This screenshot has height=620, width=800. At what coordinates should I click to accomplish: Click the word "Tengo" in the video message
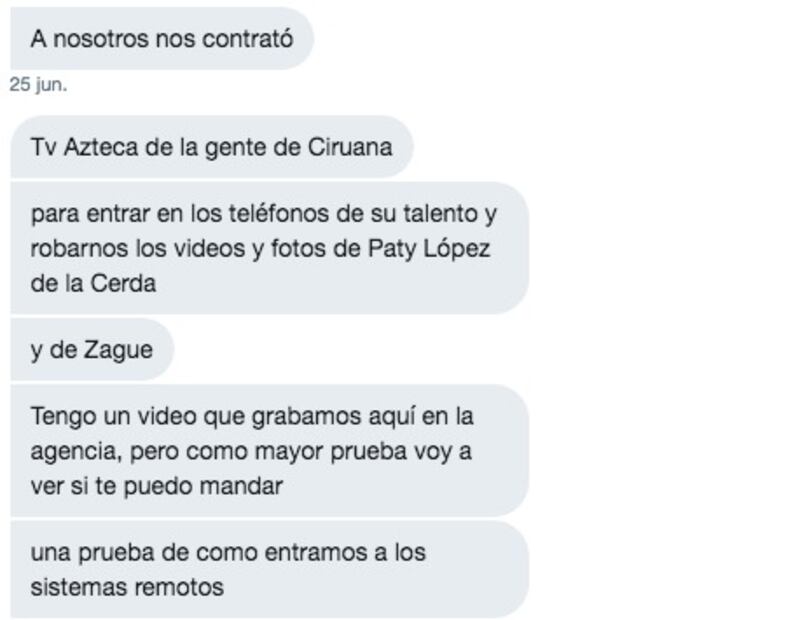click(64, 416)
